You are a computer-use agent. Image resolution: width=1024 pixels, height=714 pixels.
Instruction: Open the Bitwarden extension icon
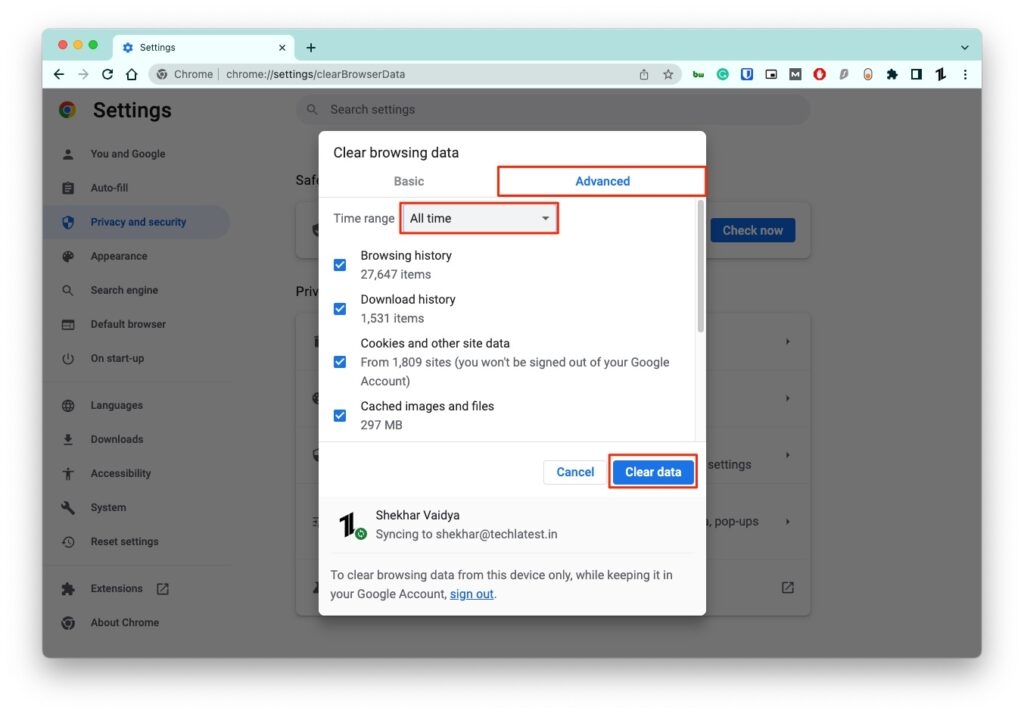click(747, 74)
